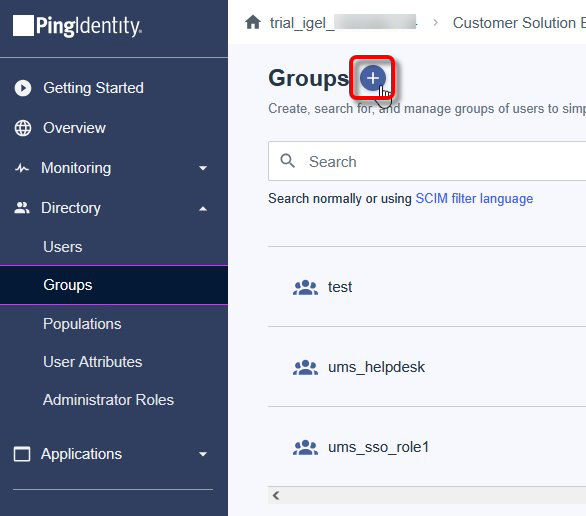This screenshot has width=586, height=516.
Task: Click the Applications window icon
Action: (22, 454)
